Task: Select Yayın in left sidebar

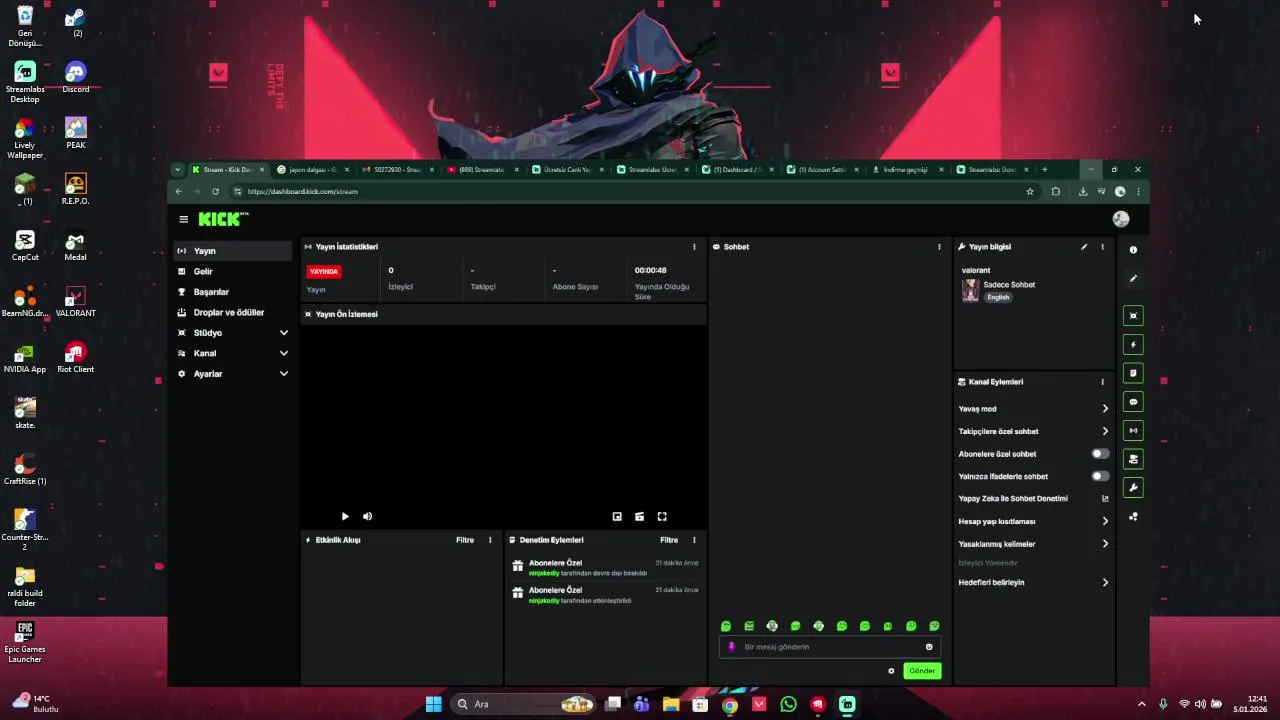Action: tap(232, 251)
